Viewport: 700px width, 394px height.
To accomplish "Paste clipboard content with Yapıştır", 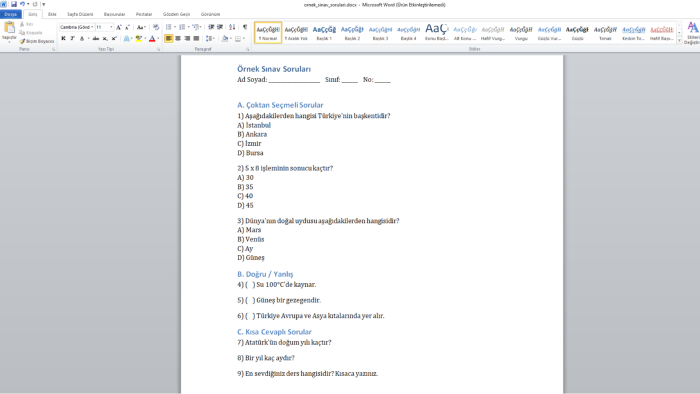I will click(9, 31).
